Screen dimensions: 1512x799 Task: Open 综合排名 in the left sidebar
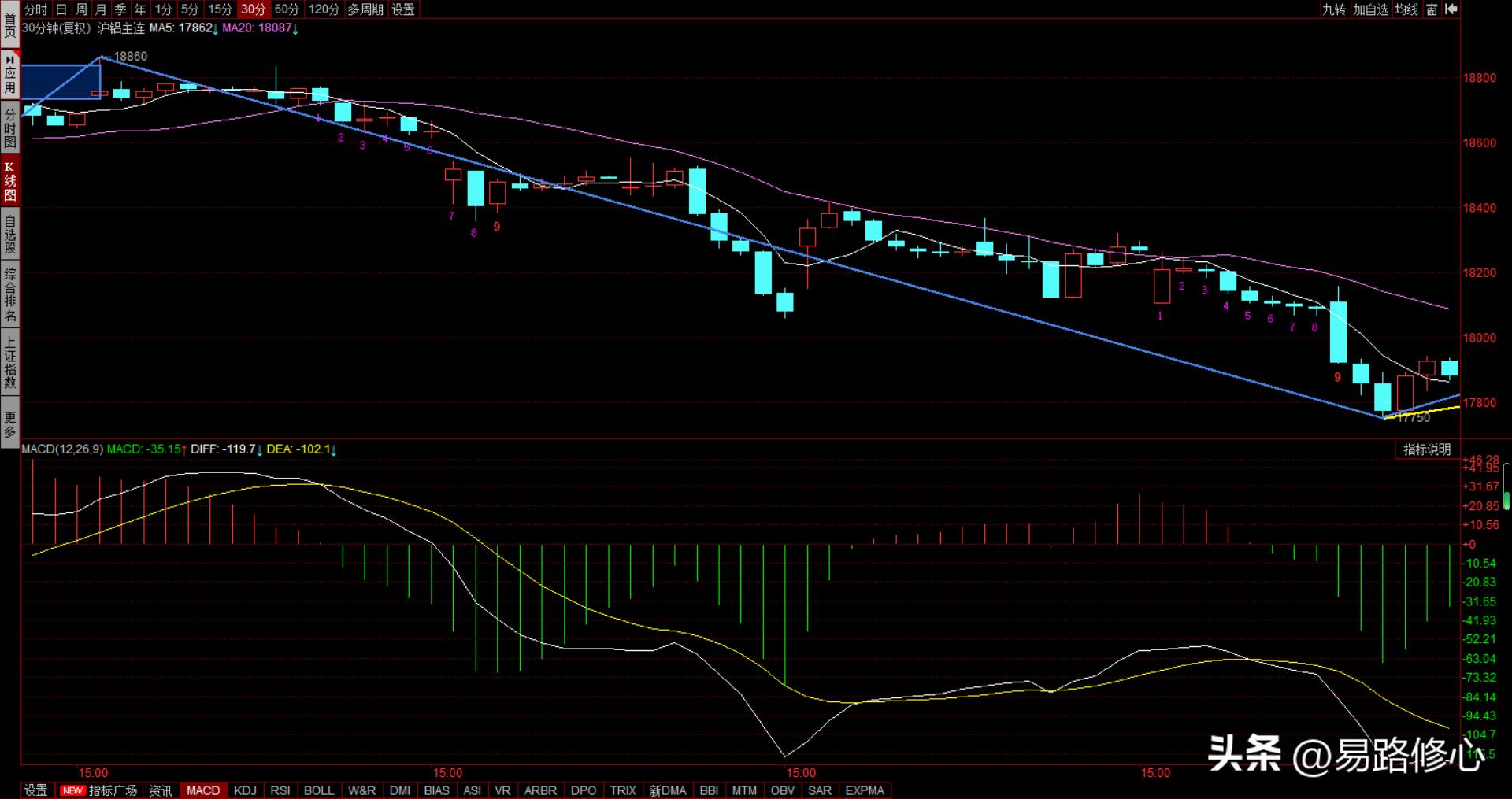click(9, 296)
